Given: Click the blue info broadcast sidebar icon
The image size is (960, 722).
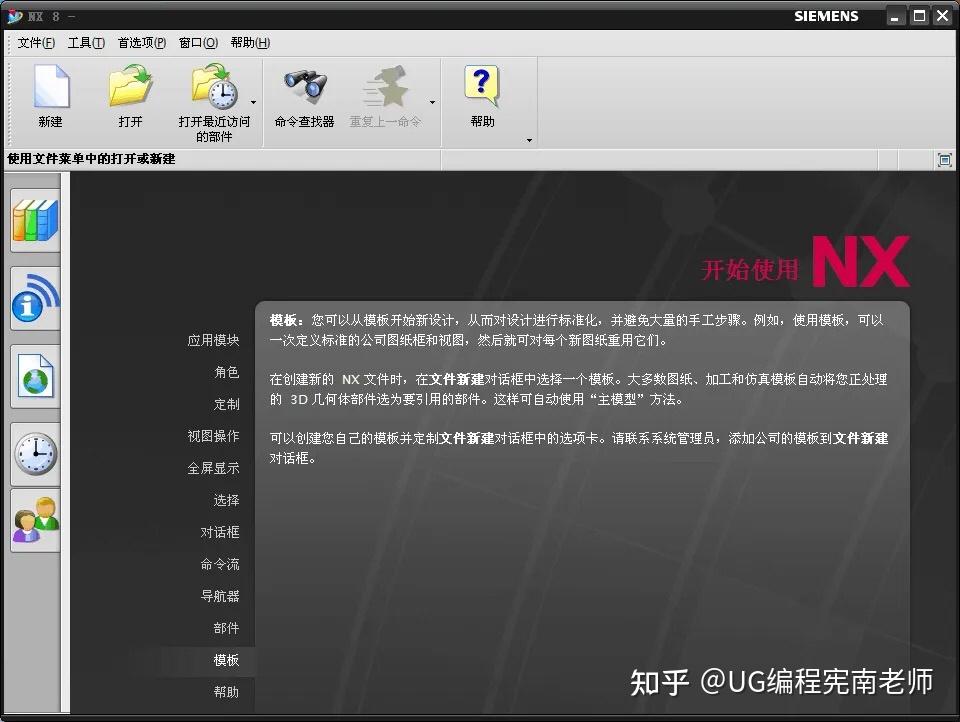Looking at the screenshot, I should tap(35, 298).
